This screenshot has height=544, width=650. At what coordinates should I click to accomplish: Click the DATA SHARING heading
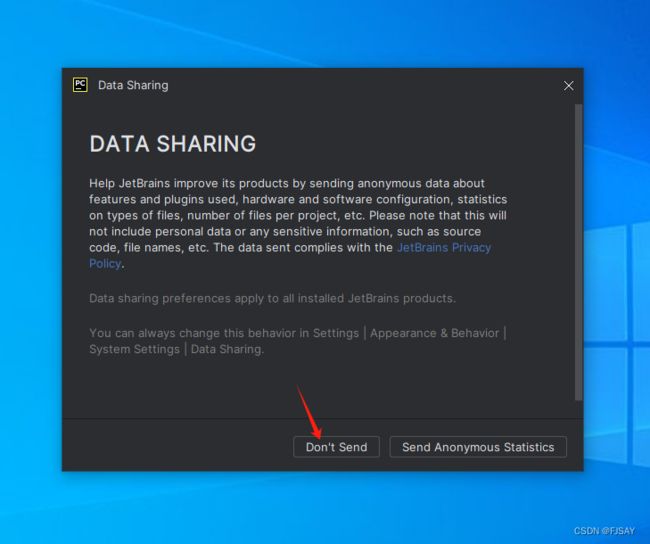point(173,144)
